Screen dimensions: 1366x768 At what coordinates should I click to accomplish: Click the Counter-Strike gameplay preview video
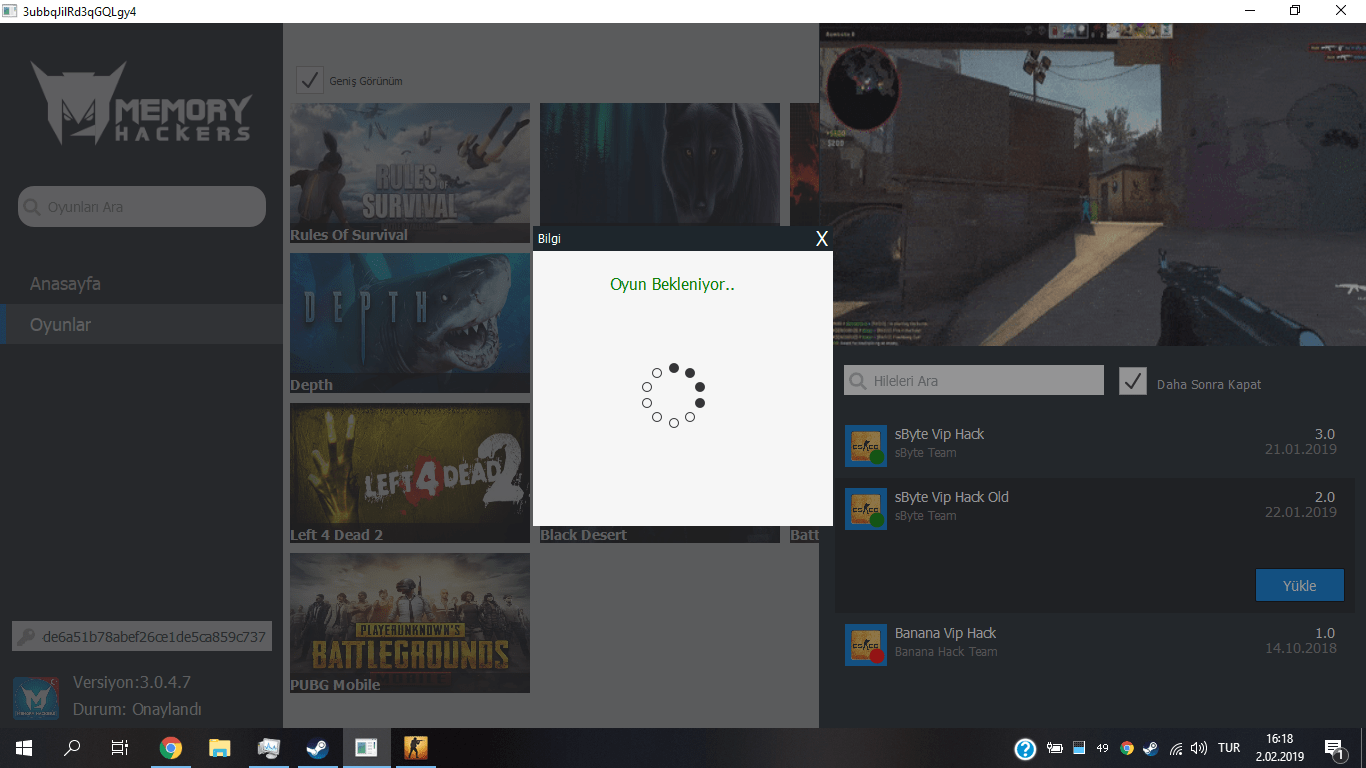(x=1092, y=184)
